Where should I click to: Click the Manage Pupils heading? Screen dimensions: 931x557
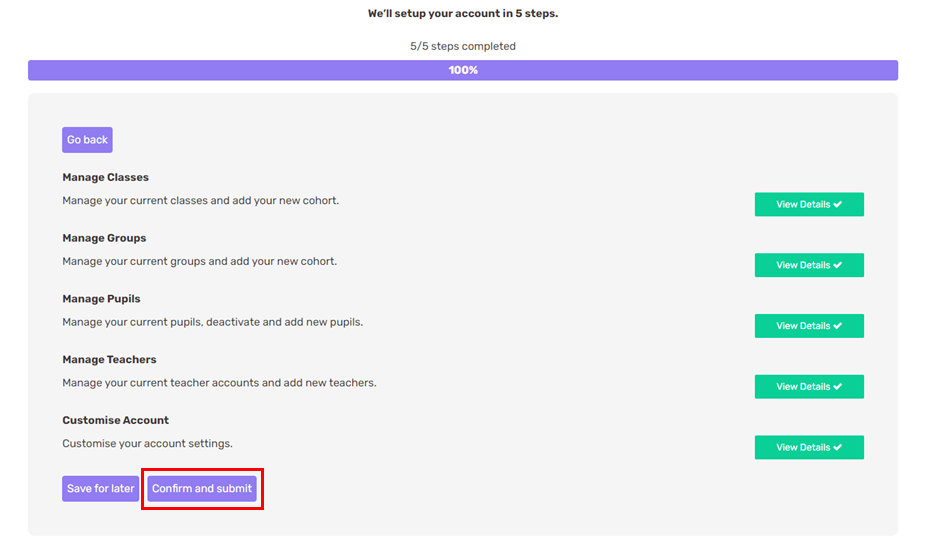click(102, 299)
